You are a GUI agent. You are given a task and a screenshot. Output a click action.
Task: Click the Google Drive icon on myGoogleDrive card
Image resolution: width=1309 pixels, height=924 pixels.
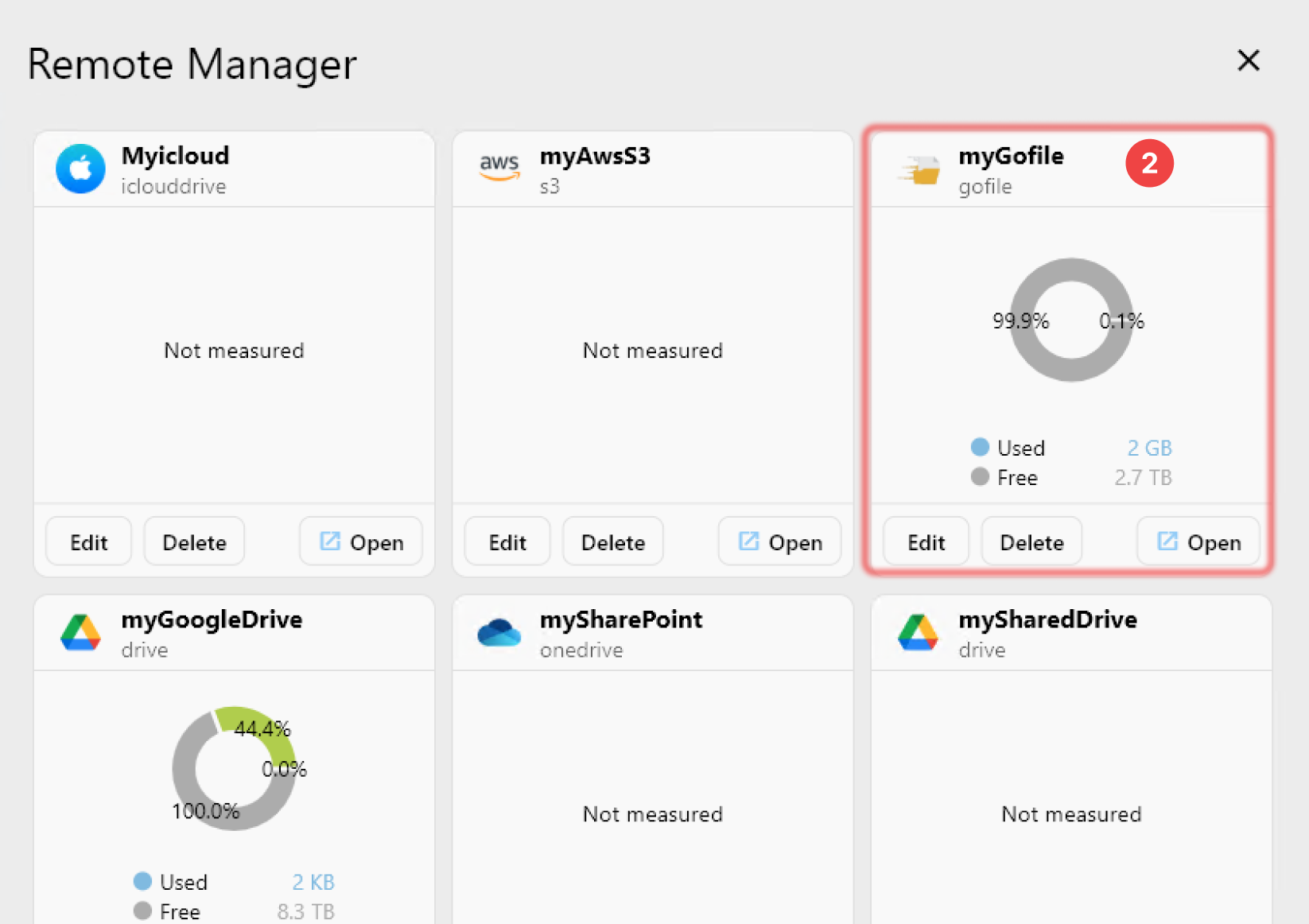pos(80,632)
